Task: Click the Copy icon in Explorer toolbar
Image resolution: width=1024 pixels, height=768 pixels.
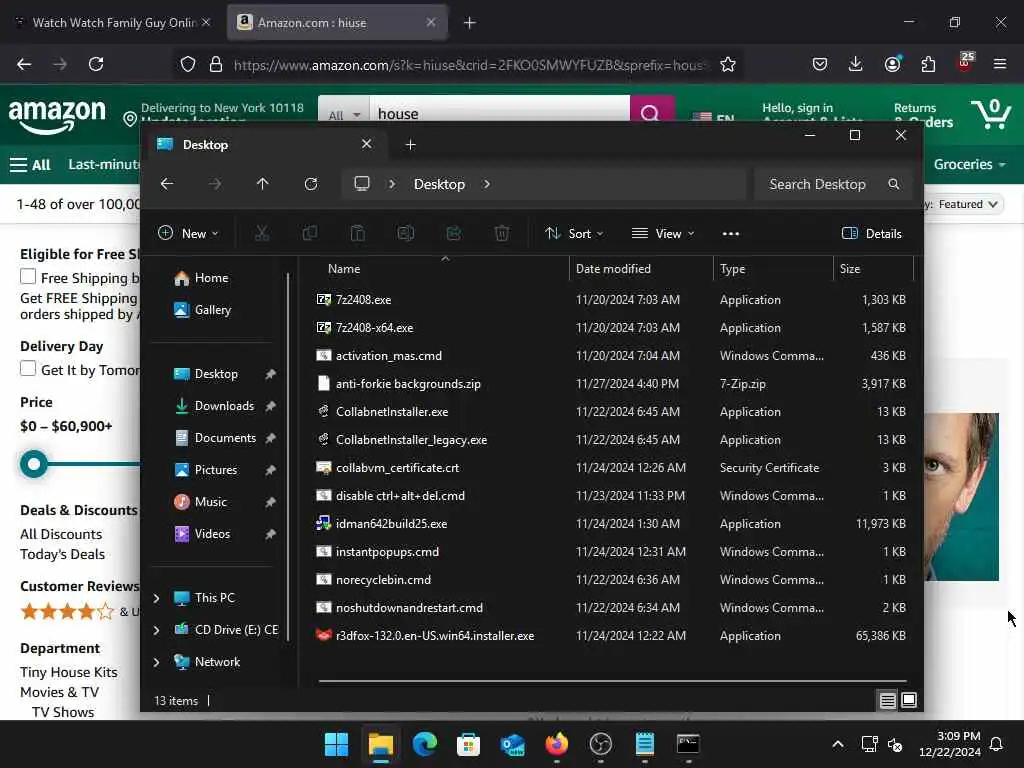Action: (x=310, y=233)
